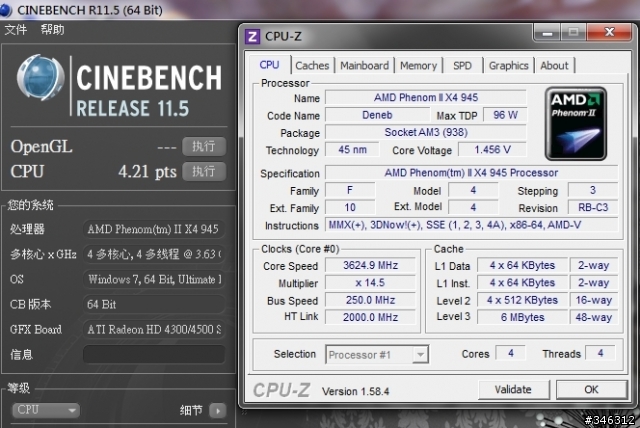Click the Core Voltage value 1.456 V

[492, 150]
